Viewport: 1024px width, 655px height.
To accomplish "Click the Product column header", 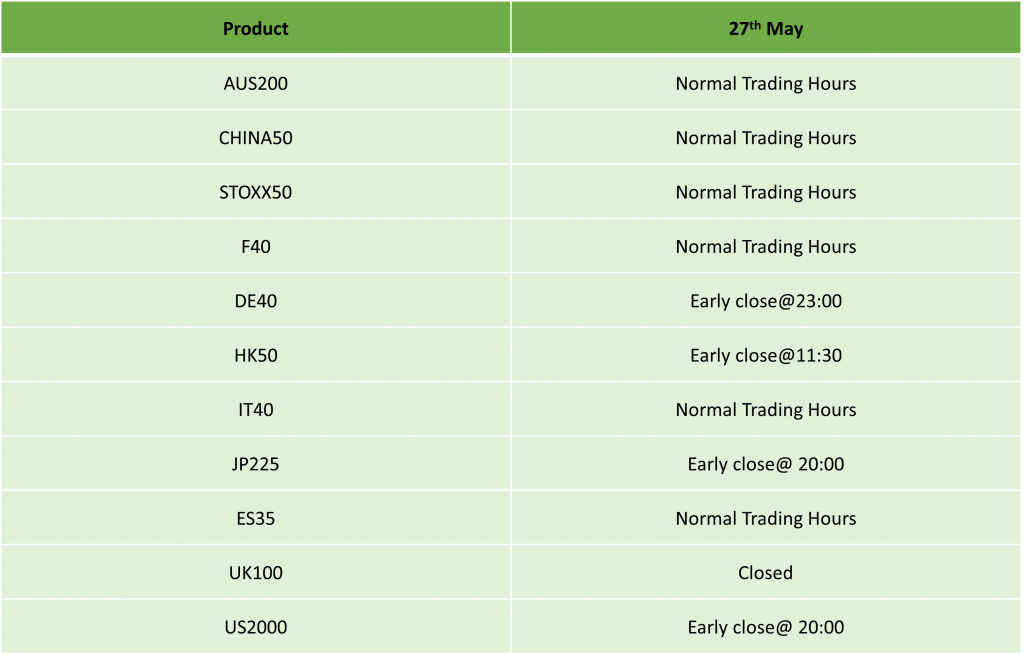I will 255,27.
